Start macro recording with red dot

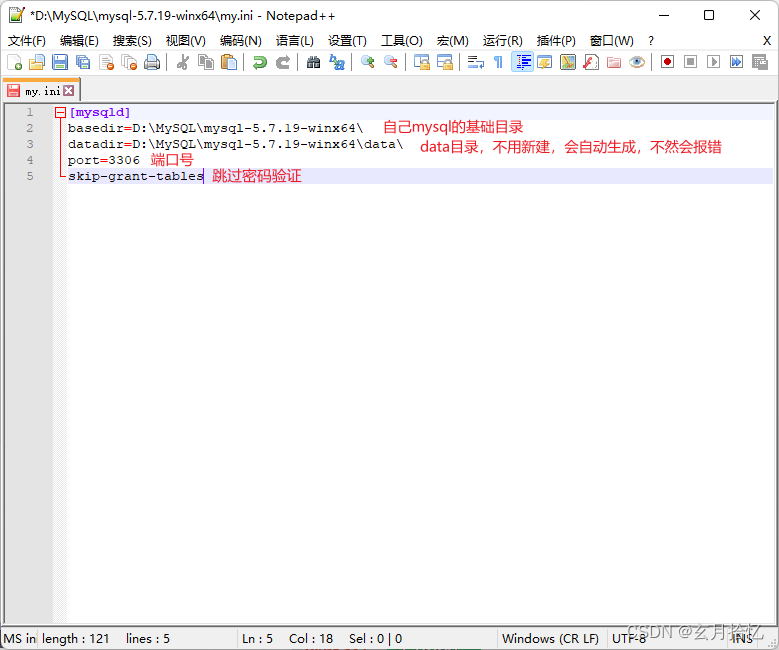click(x=667, y=62)
